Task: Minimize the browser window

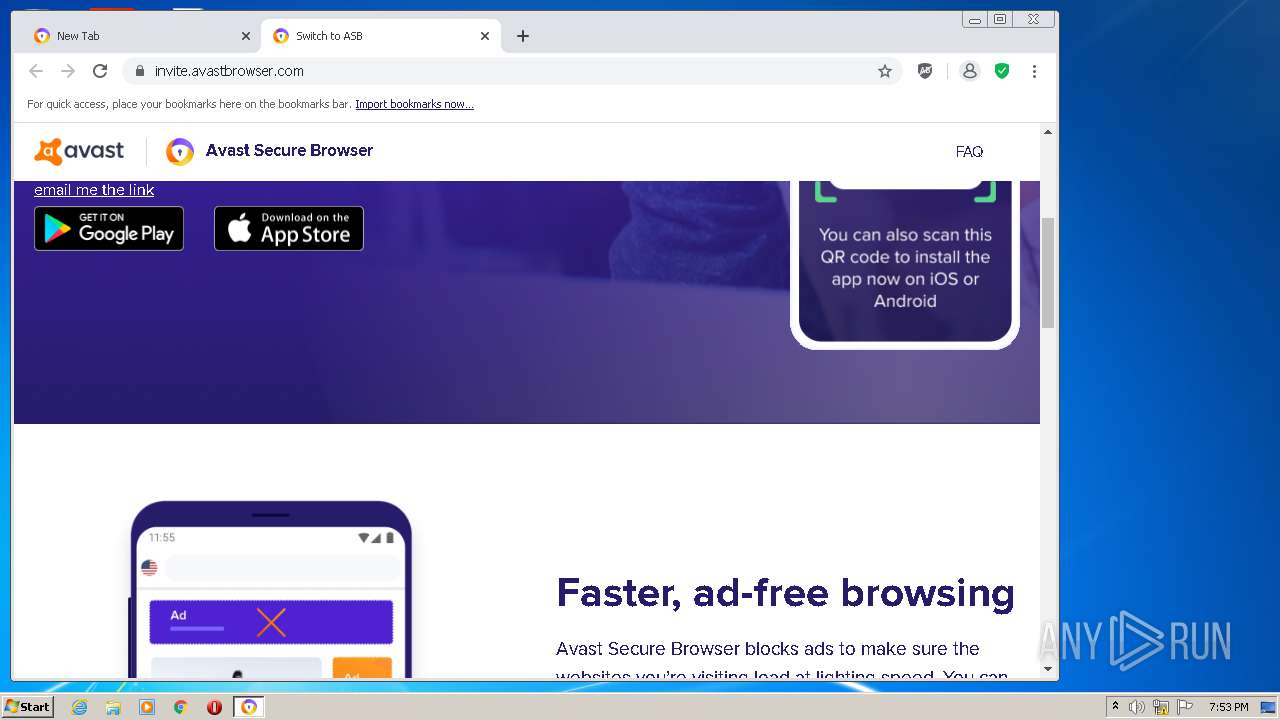Action: [x=975, y=19]
